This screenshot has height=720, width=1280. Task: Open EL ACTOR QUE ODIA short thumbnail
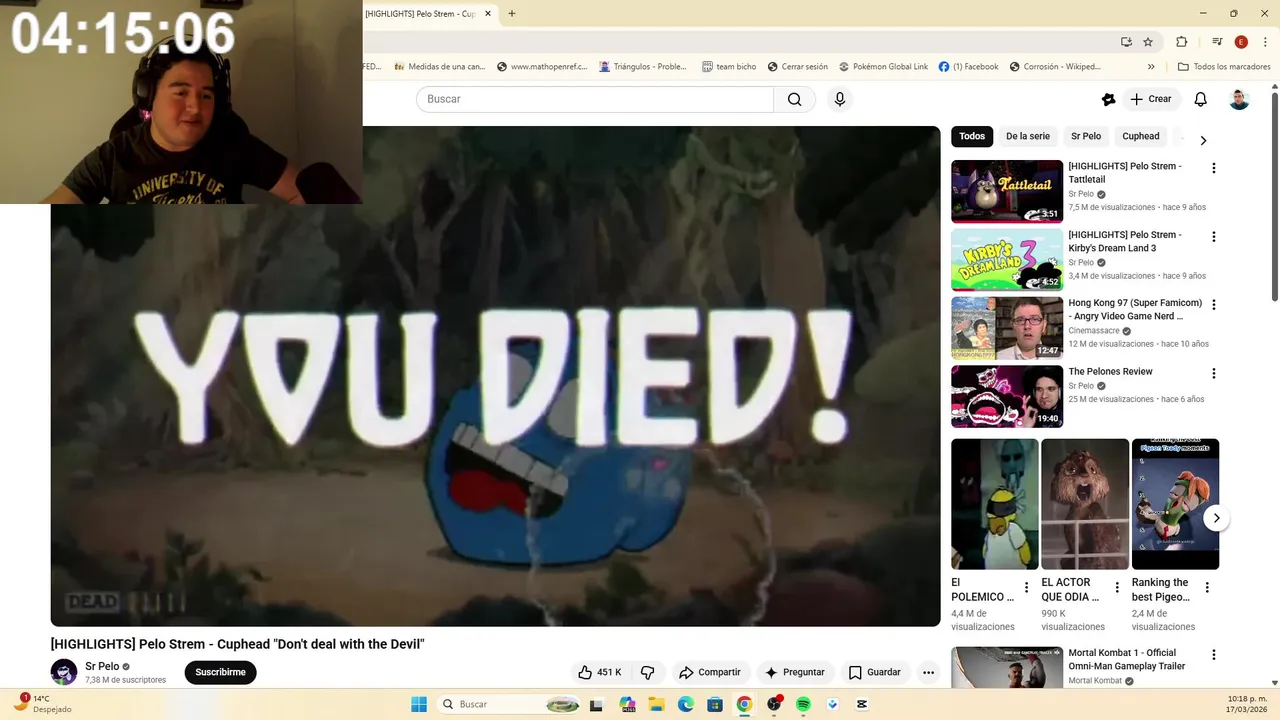tap(1085, 504)
